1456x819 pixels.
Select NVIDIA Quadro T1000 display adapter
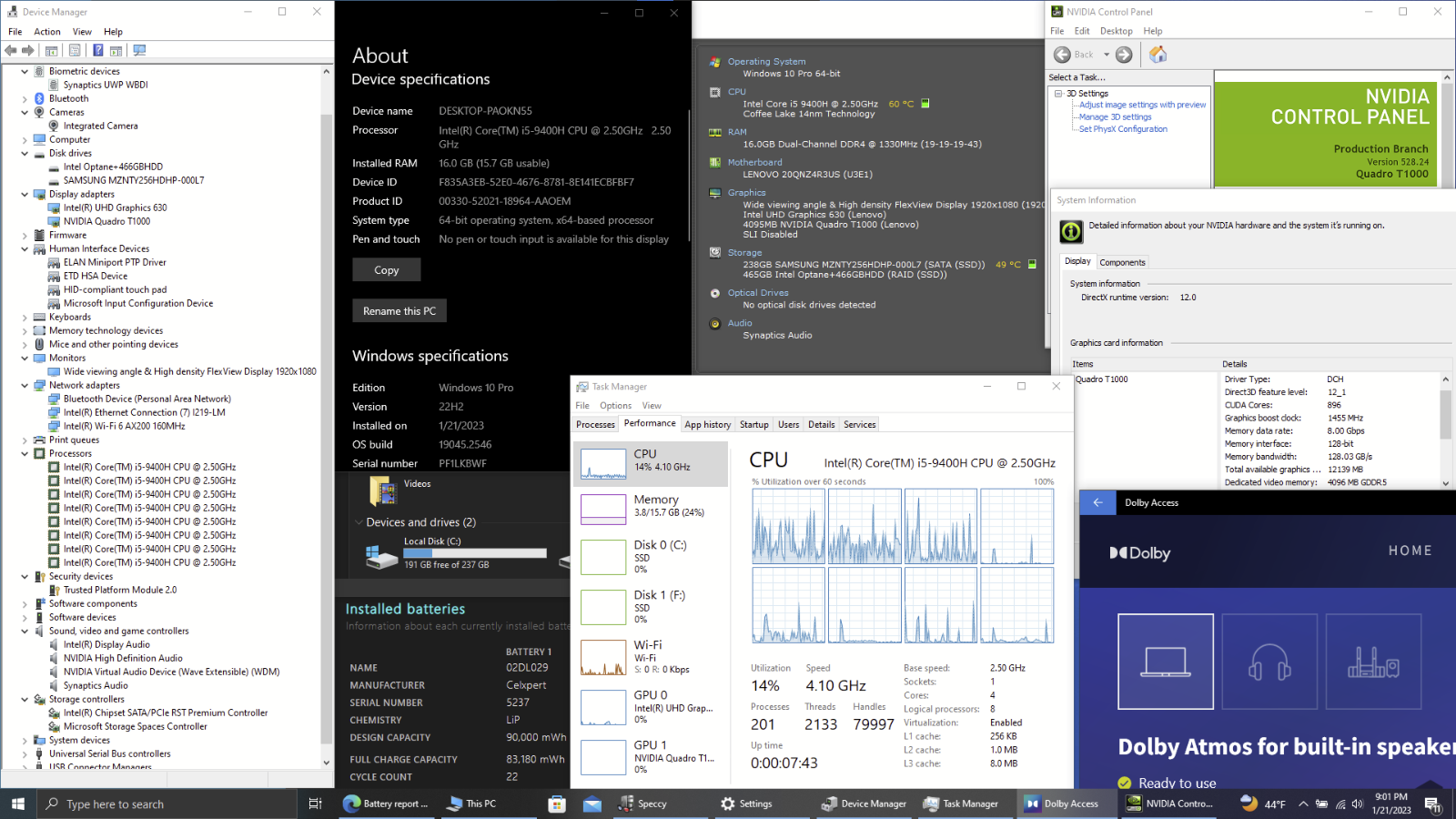click(x=106, y=221)
